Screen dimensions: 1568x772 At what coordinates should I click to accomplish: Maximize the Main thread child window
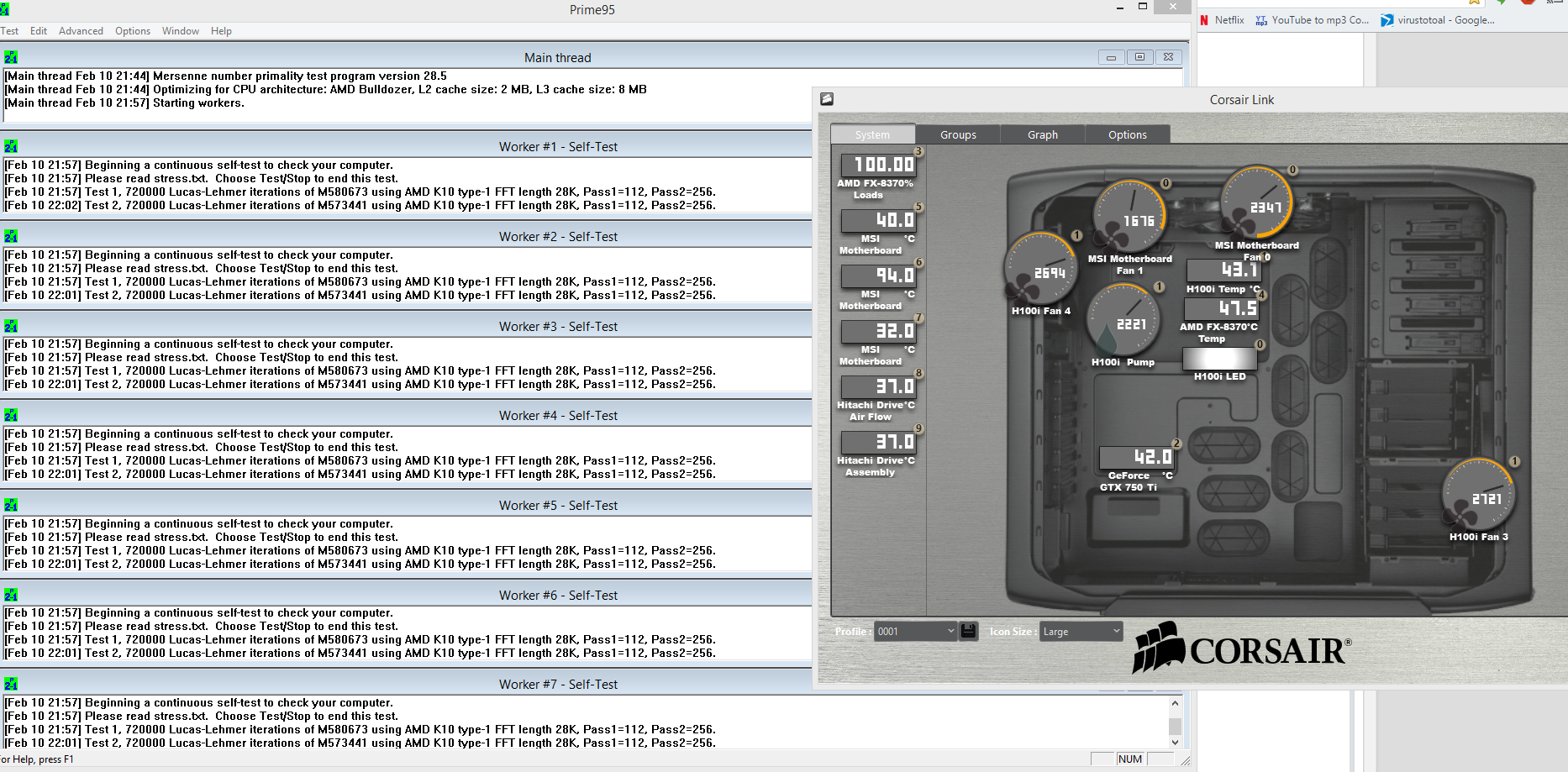(x=1139, y=57)
